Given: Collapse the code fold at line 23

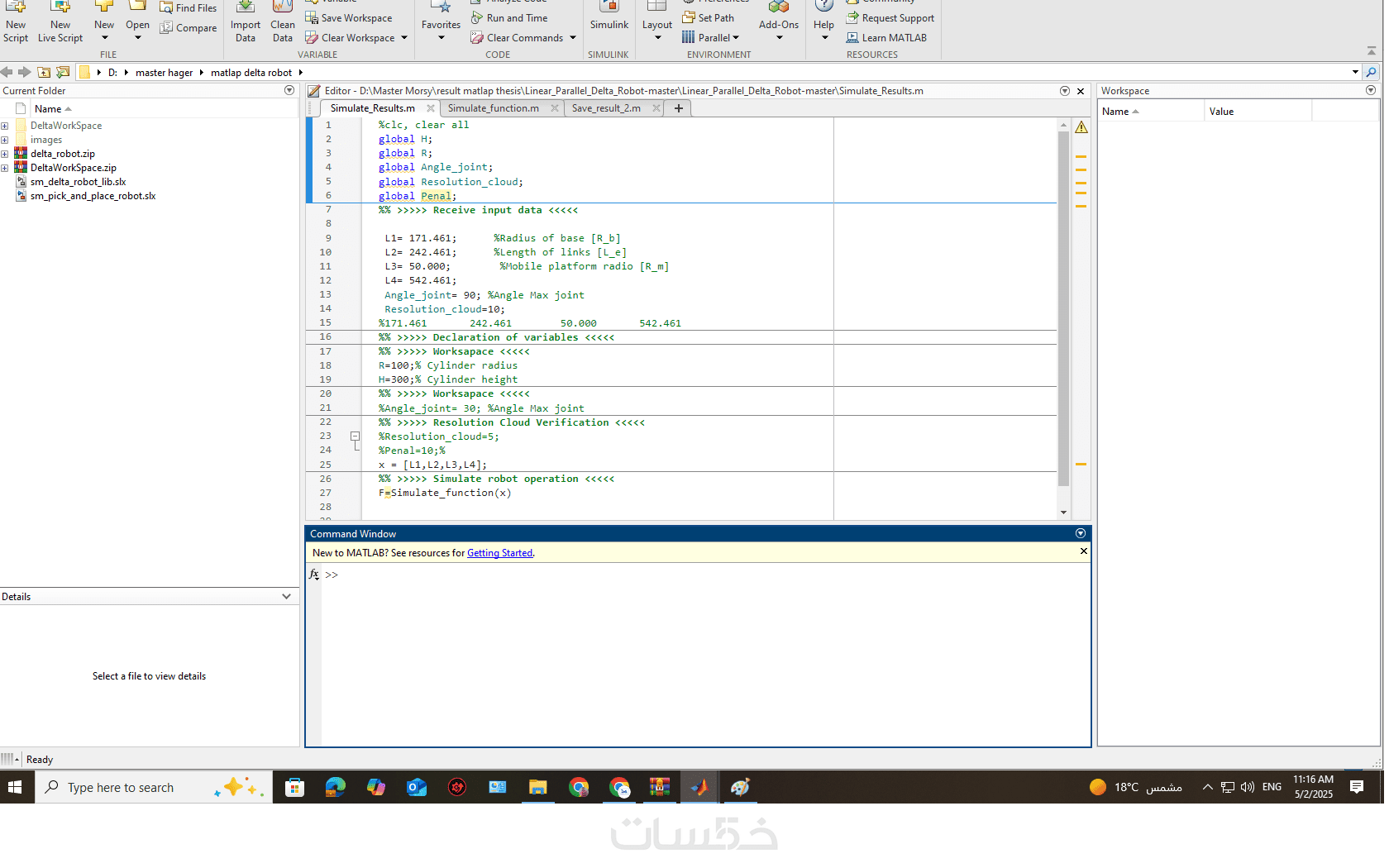Looking at the screenshot, I should 356,436.
